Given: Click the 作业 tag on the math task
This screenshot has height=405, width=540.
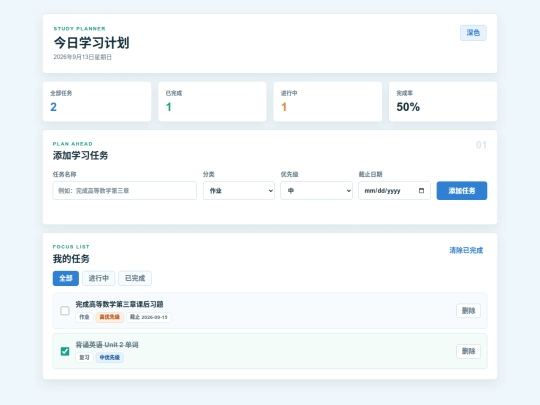Looking at the screenshot, I should tap(84, 317).
